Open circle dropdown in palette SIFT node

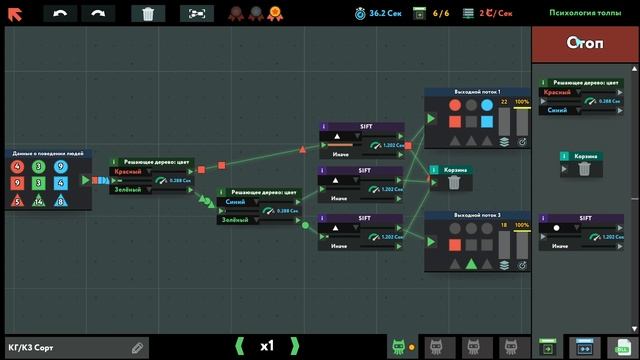[561, 228]
